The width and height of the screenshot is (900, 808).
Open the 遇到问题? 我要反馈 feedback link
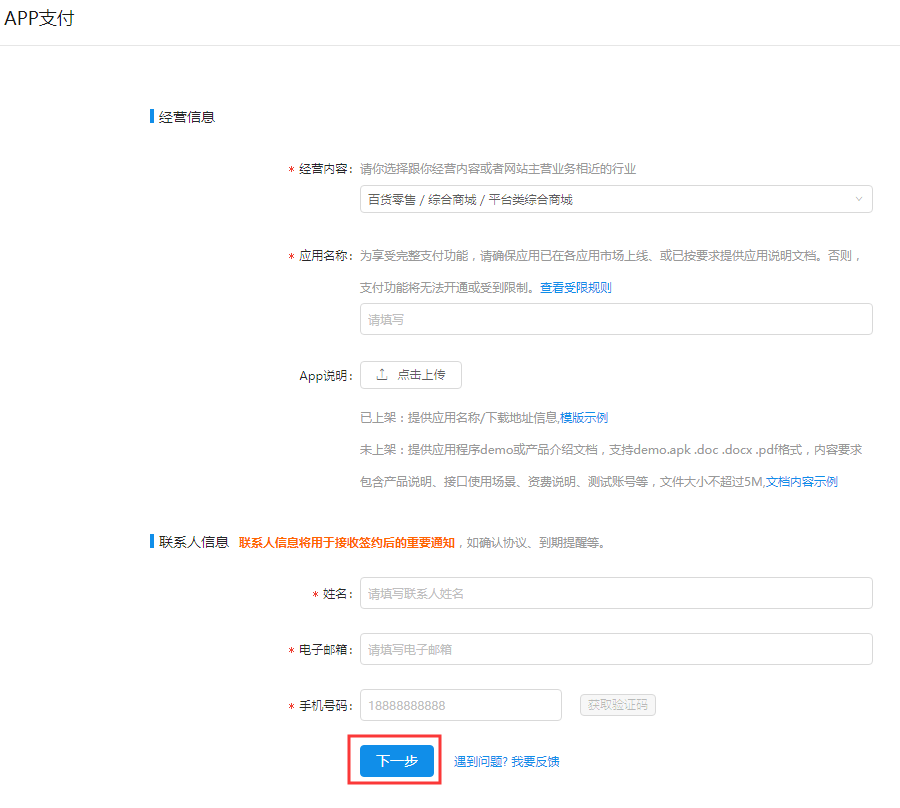507,761
